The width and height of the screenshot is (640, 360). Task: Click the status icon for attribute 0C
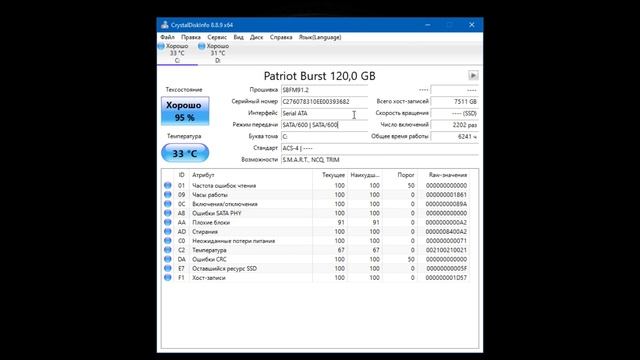(x=168, y=204)
